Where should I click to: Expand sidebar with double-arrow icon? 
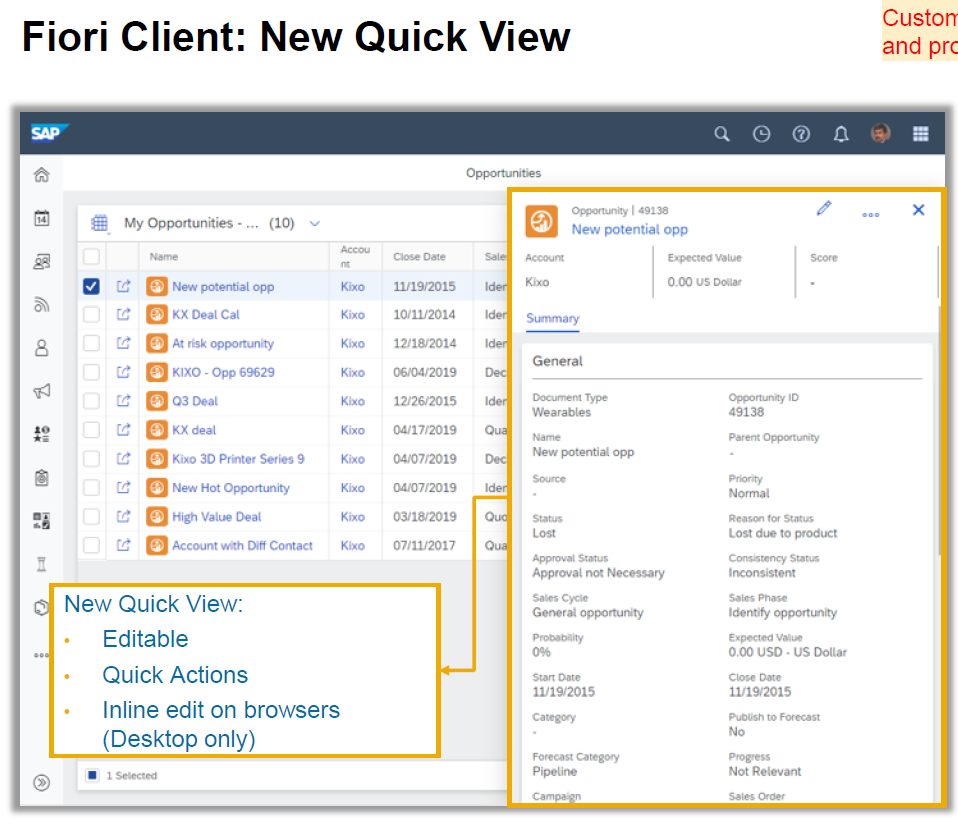[x=42, y=783]
